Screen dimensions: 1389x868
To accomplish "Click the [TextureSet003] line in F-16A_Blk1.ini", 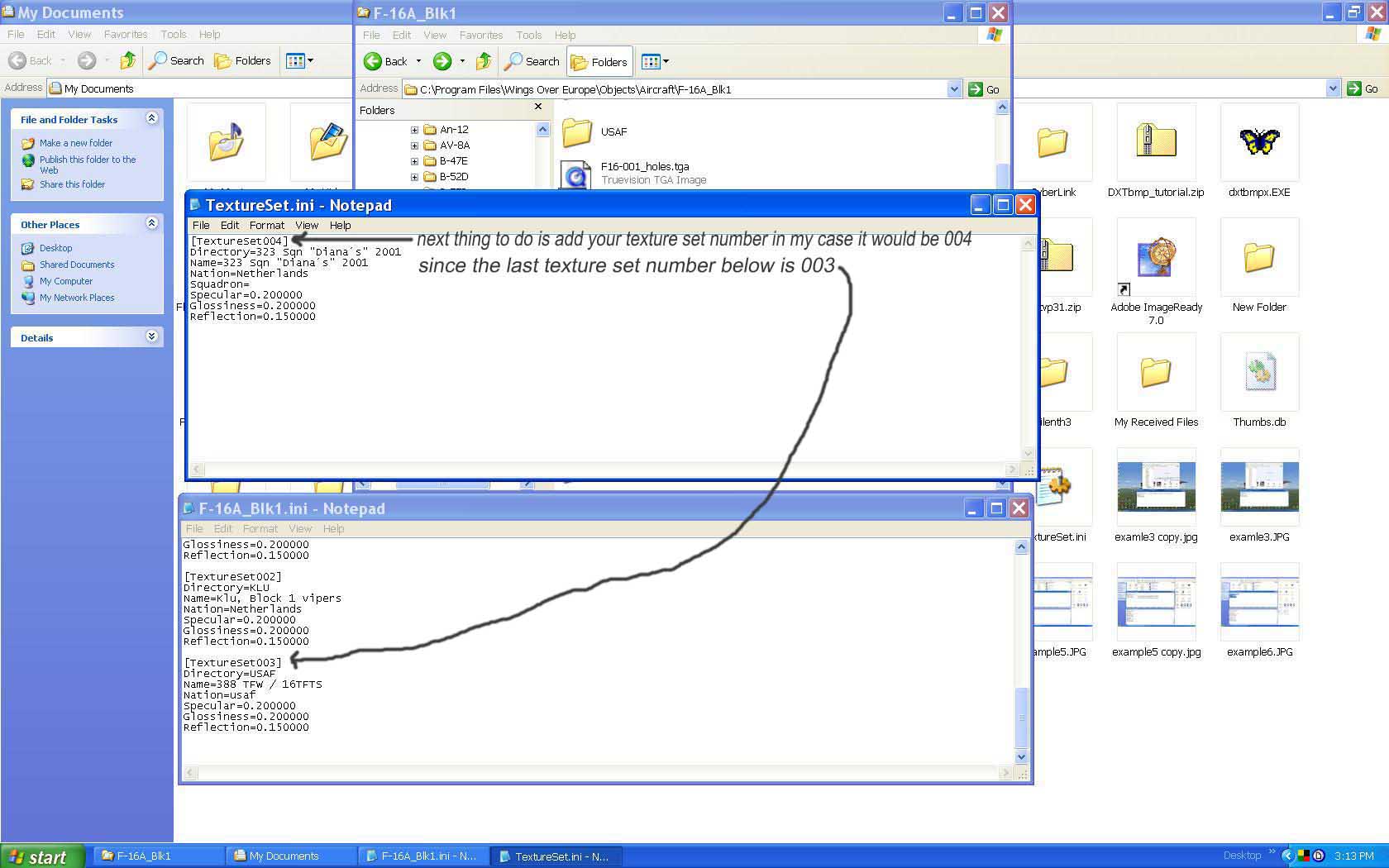I will 233,663.
